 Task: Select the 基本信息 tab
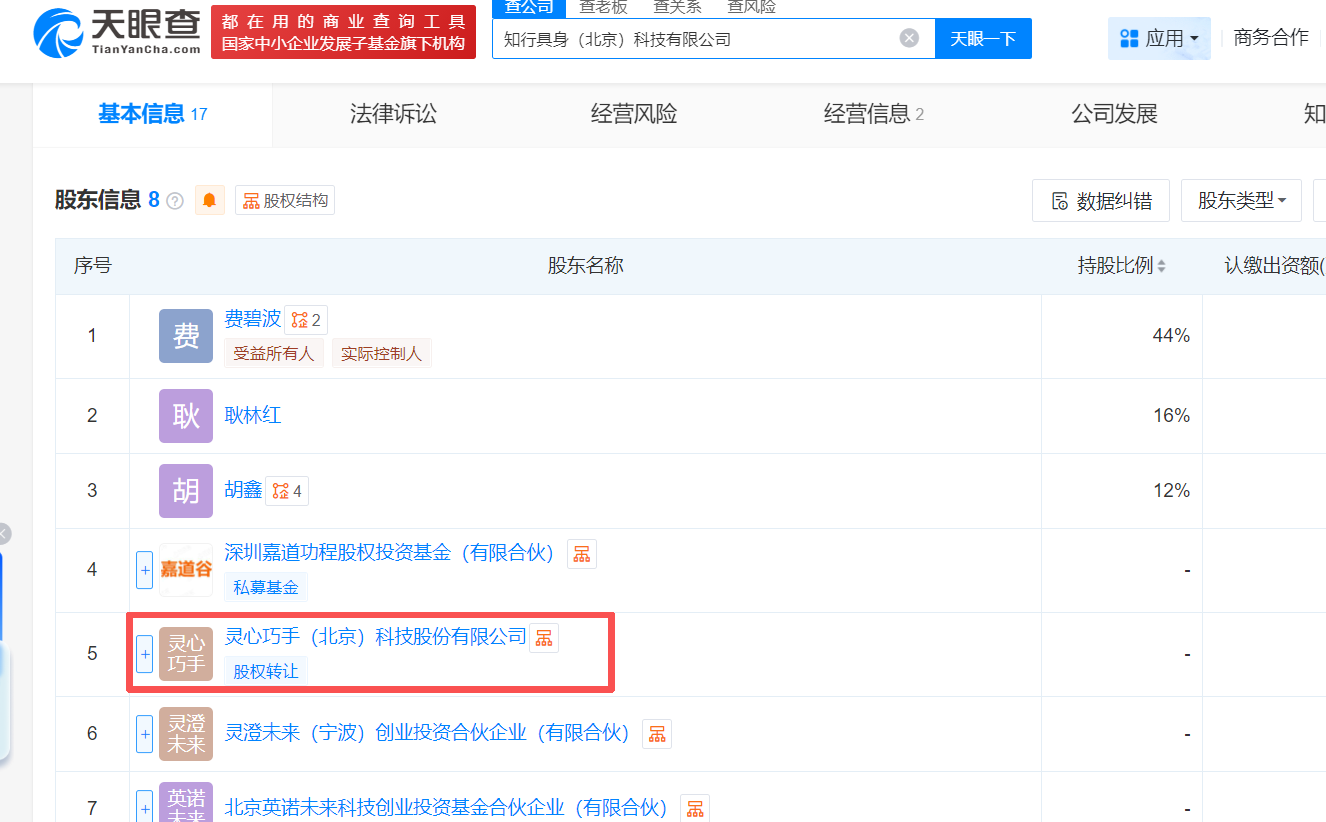[x=152, y=114]
